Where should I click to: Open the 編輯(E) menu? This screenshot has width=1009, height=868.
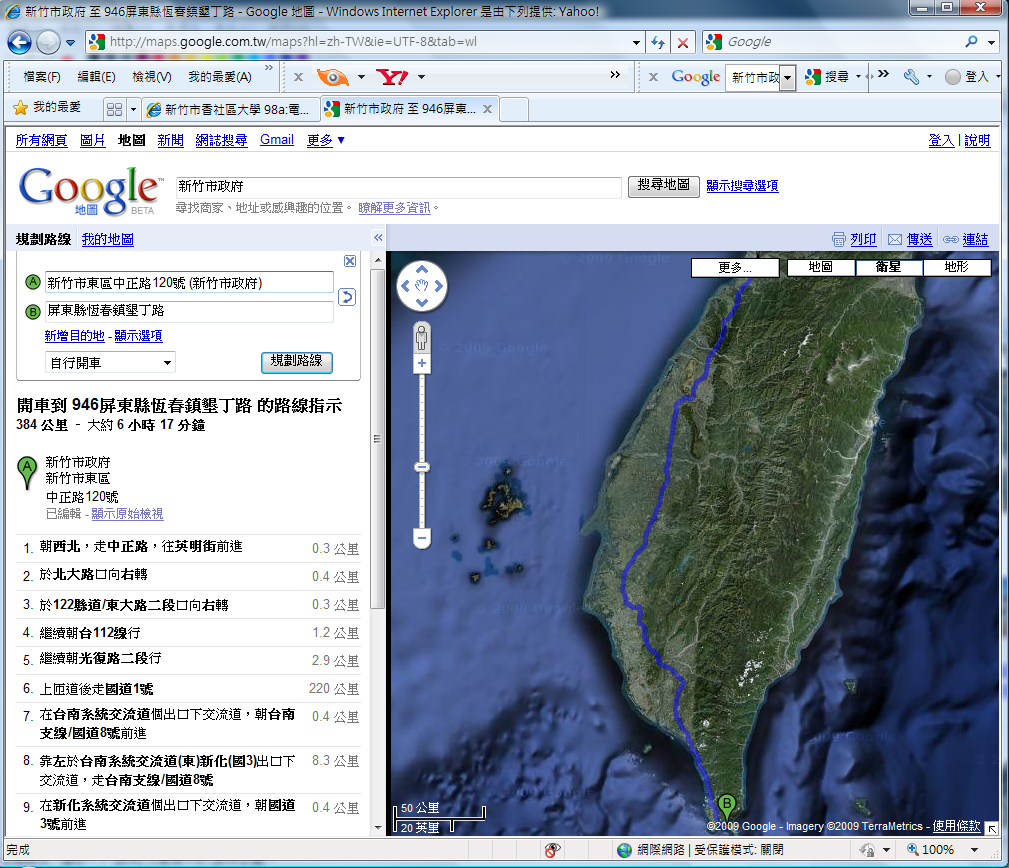tap(97, 77)
